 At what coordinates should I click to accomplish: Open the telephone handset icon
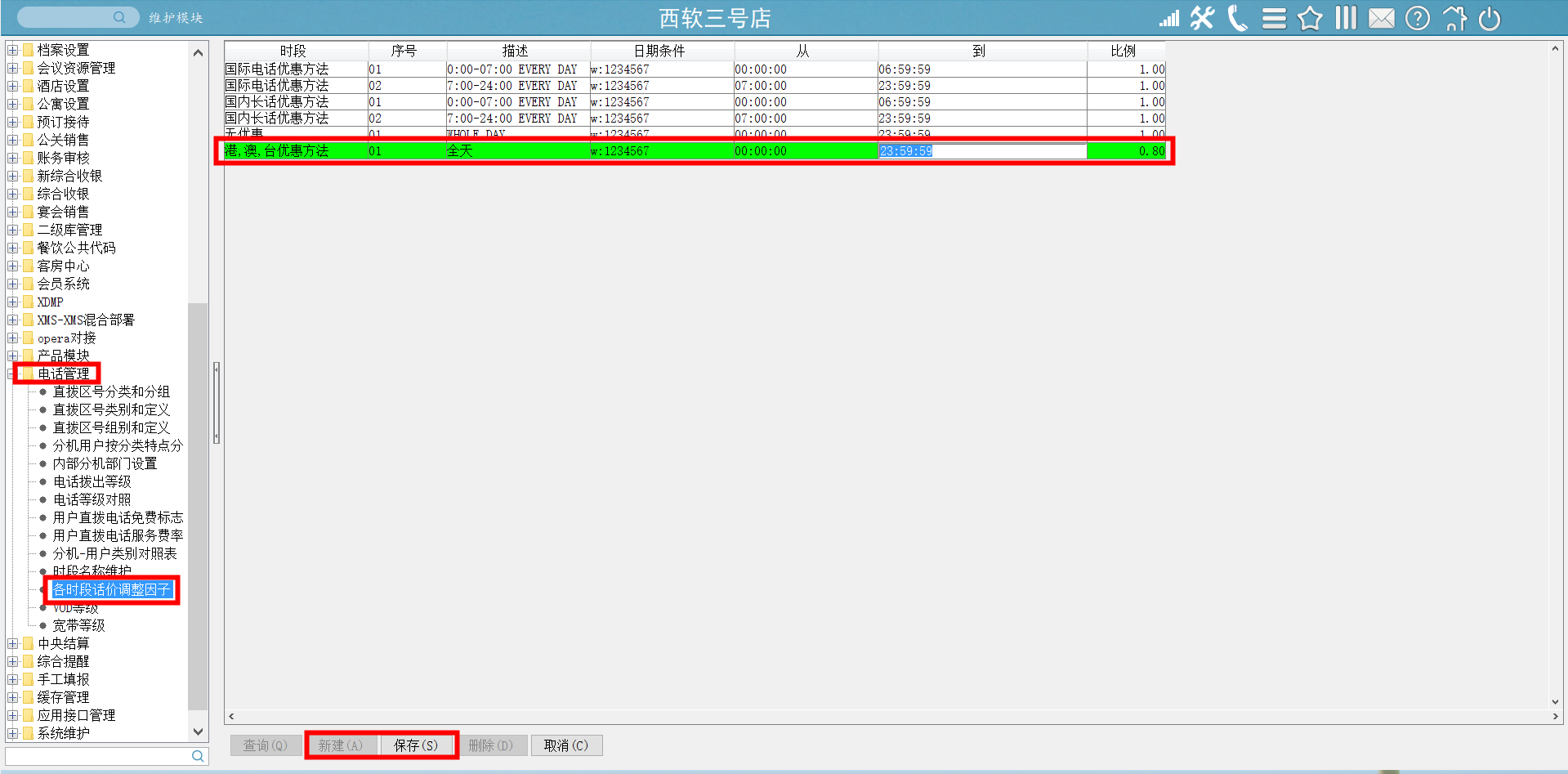click(x=1238, y=18)
